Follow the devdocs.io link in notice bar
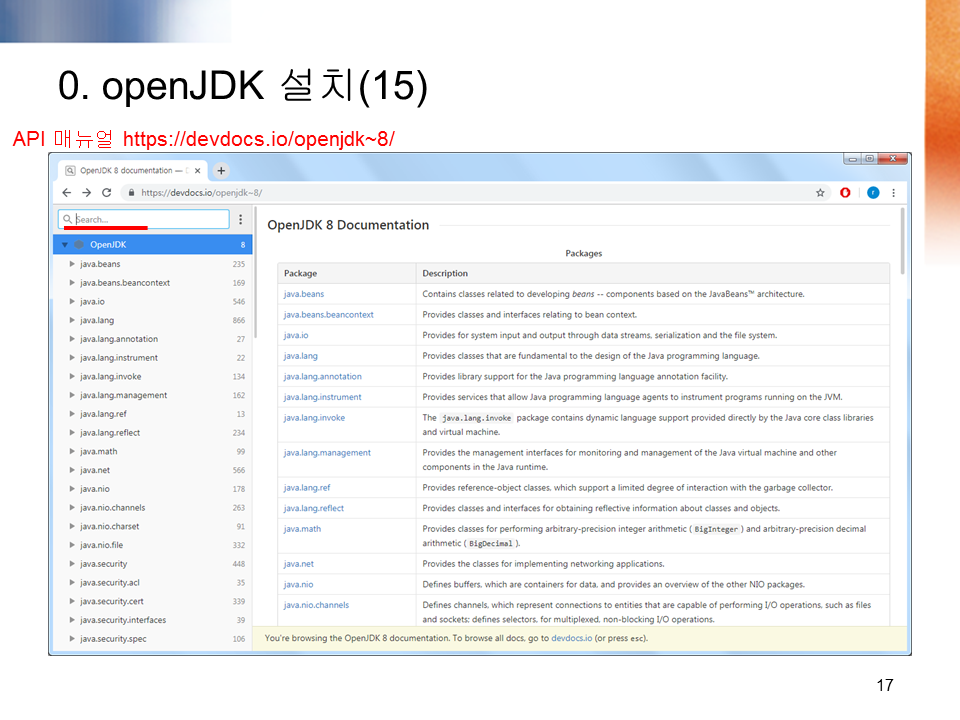This screenshot has height=720, width=960. coord(571,638)
